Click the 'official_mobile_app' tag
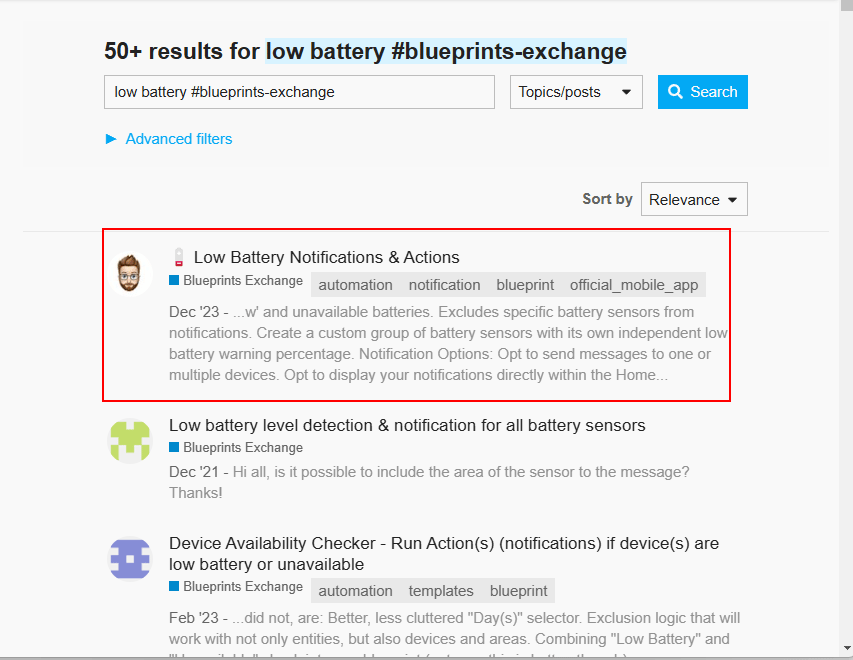Image resolution: width=853 pixels, height=660 pixels. (x=634, y=285)
